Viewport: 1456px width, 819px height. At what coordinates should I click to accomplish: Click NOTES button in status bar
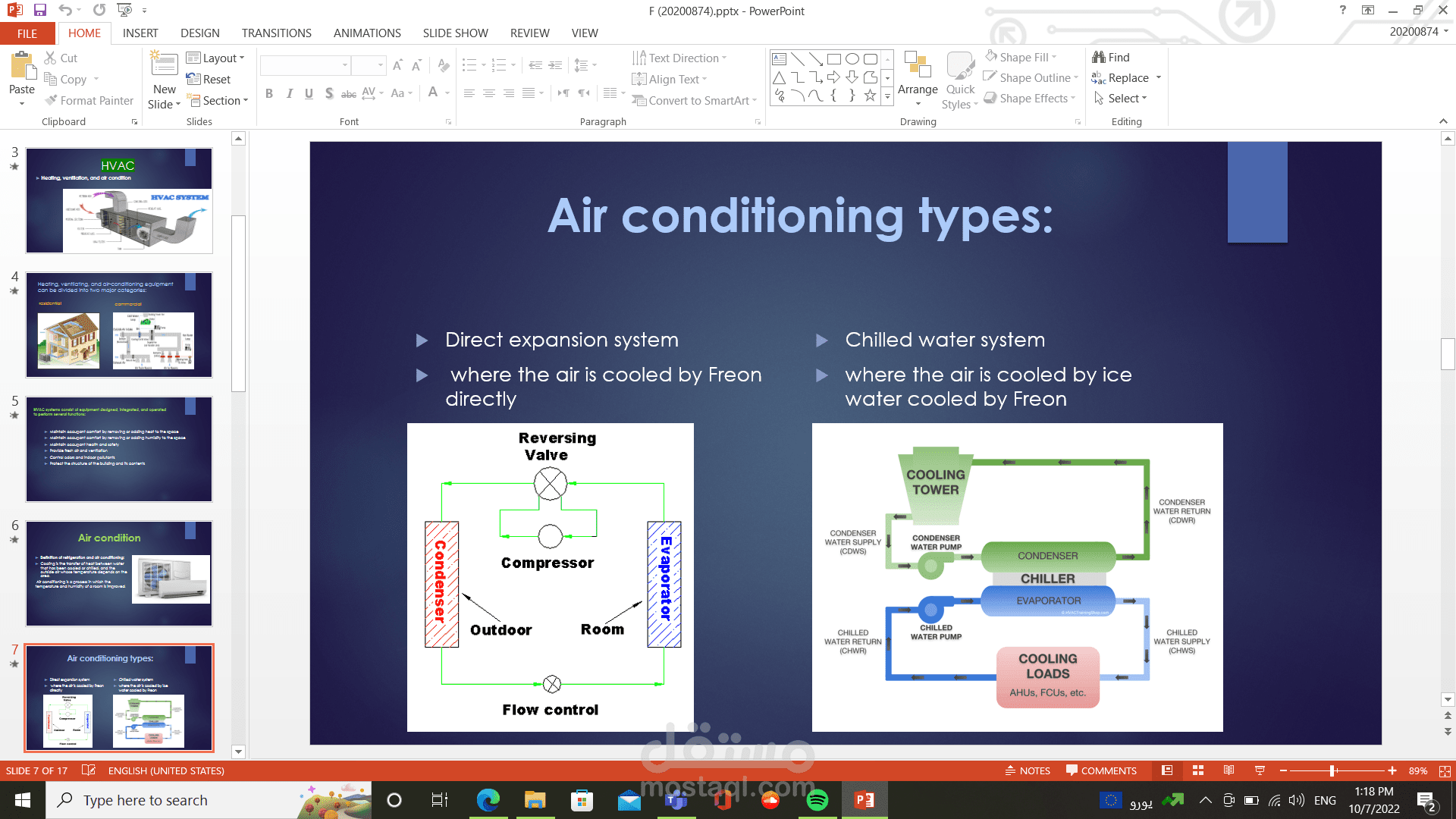1028,770
